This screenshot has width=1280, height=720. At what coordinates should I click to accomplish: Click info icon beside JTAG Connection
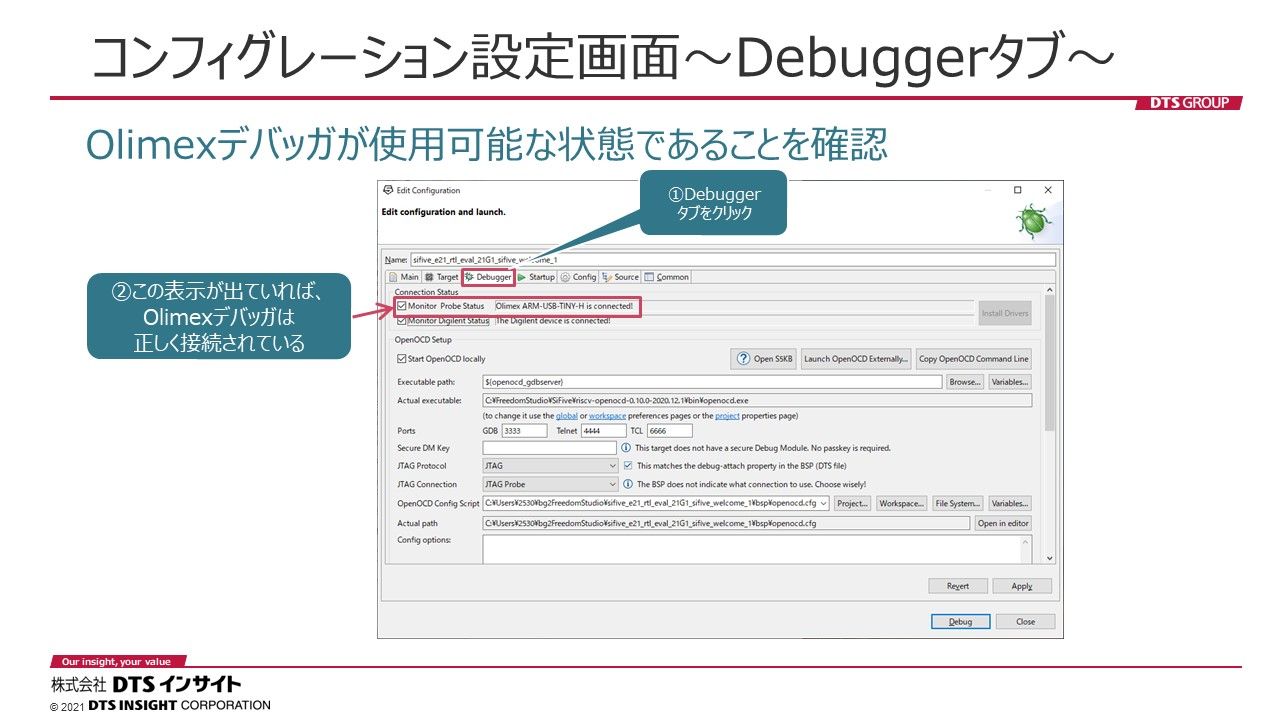pos(627,484)
